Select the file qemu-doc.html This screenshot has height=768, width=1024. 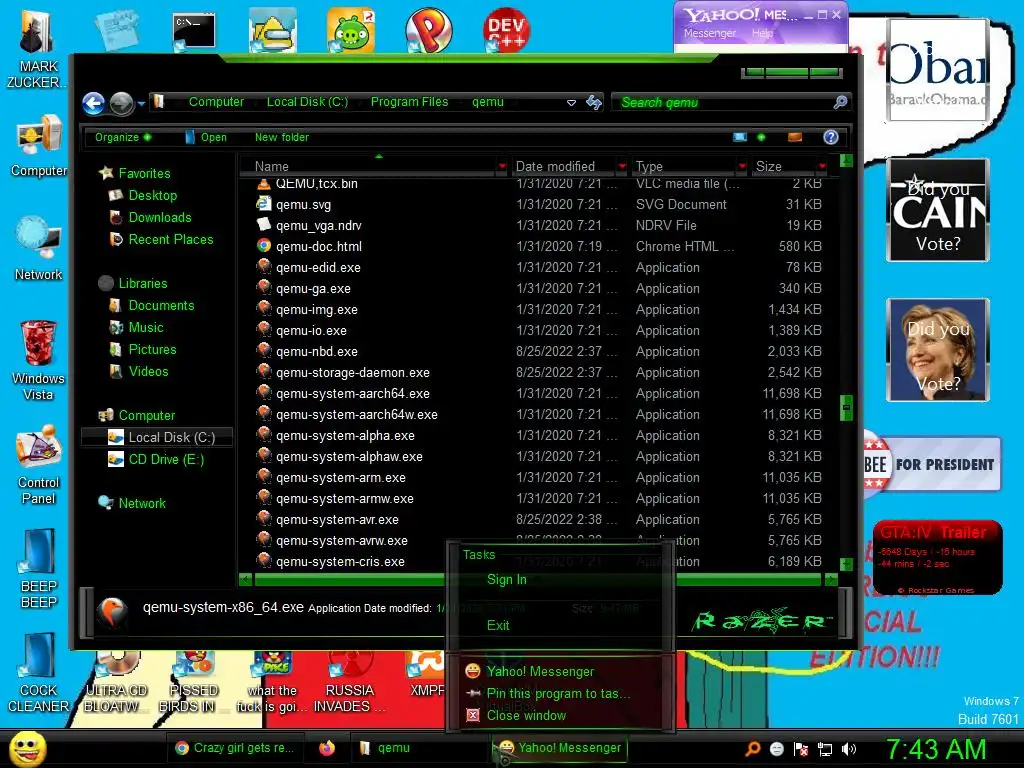(x=318, y=246)
